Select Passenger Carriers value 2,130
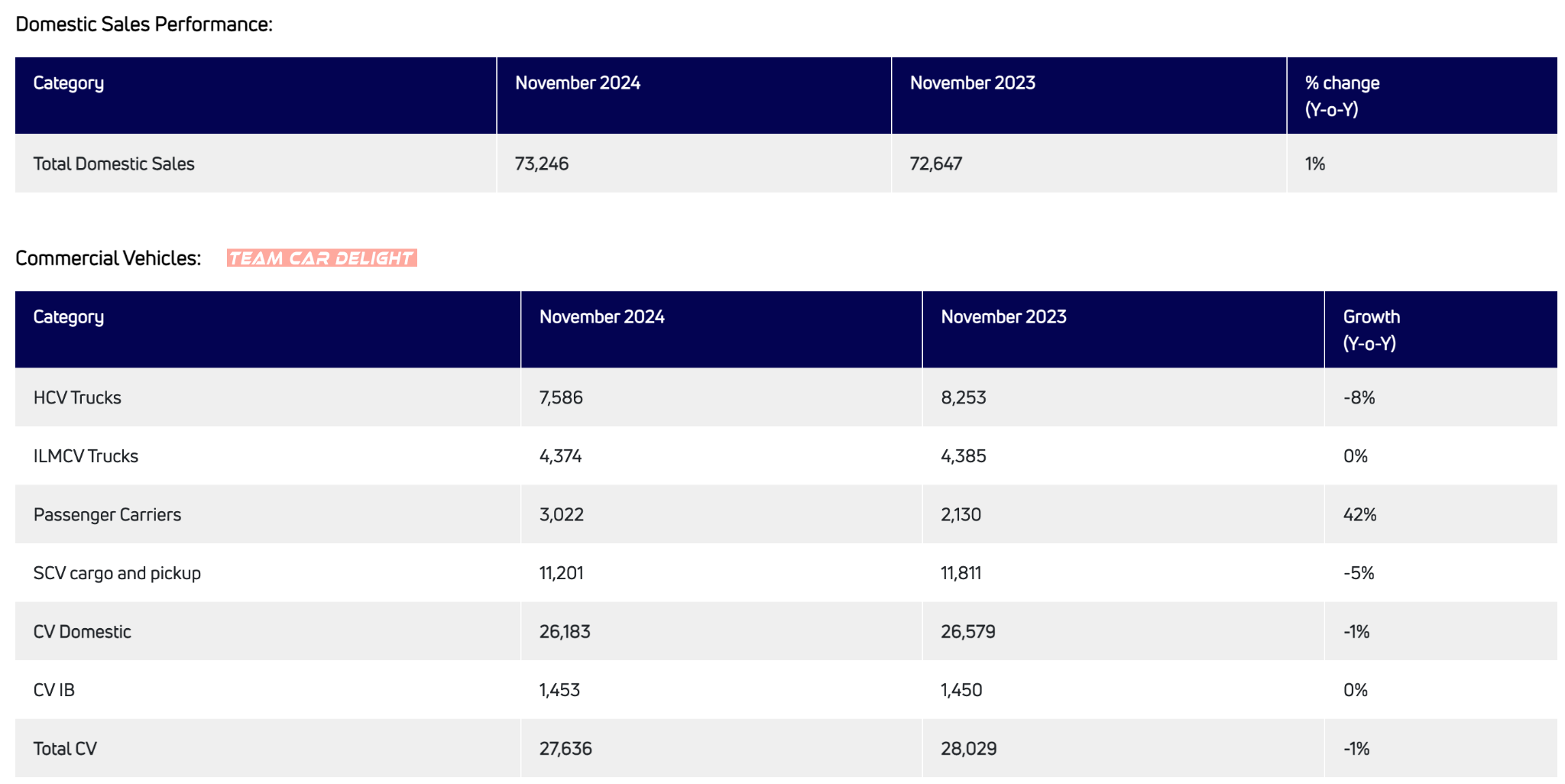1565x784 pixels. point(961,514)
